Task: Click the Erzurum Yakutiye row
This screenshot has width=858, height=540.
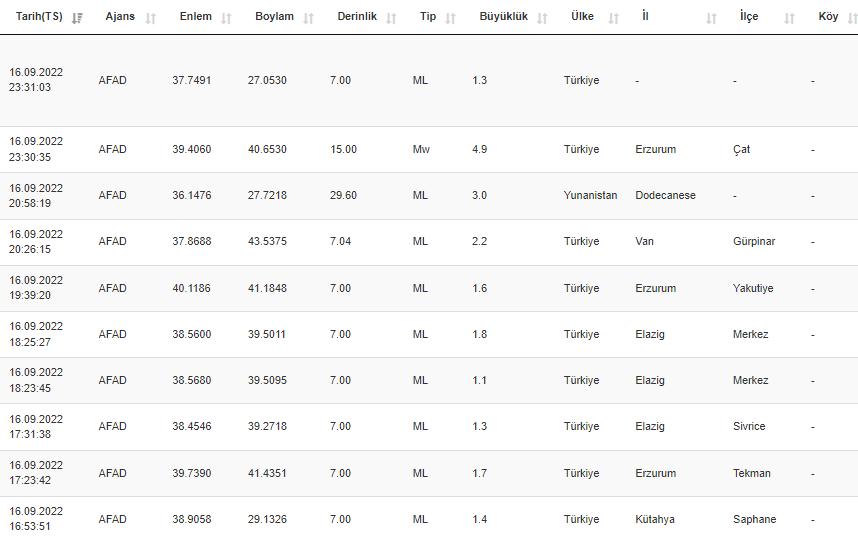Action: click(429, 288)
